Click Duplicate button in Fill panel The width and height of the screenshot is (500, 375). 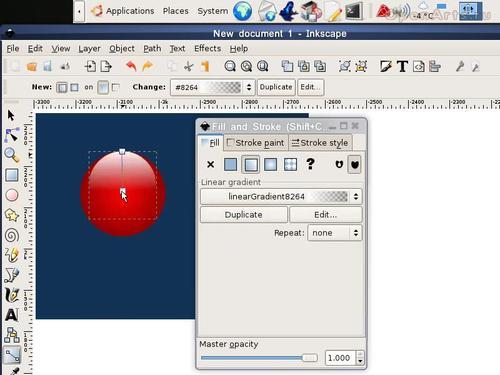pyautogui.click(x=244, y=215)
